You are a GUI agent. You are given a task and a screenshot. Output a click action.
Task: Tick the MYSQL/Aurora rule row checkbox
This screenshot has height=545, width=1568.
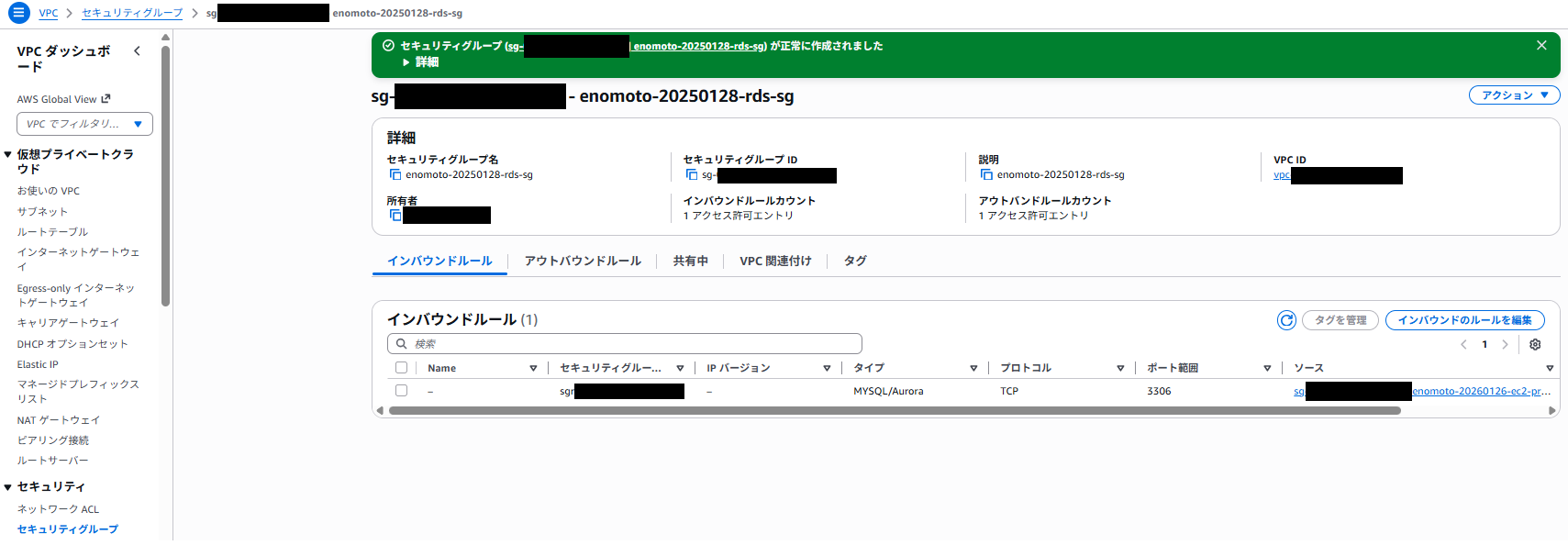[401, 391]
